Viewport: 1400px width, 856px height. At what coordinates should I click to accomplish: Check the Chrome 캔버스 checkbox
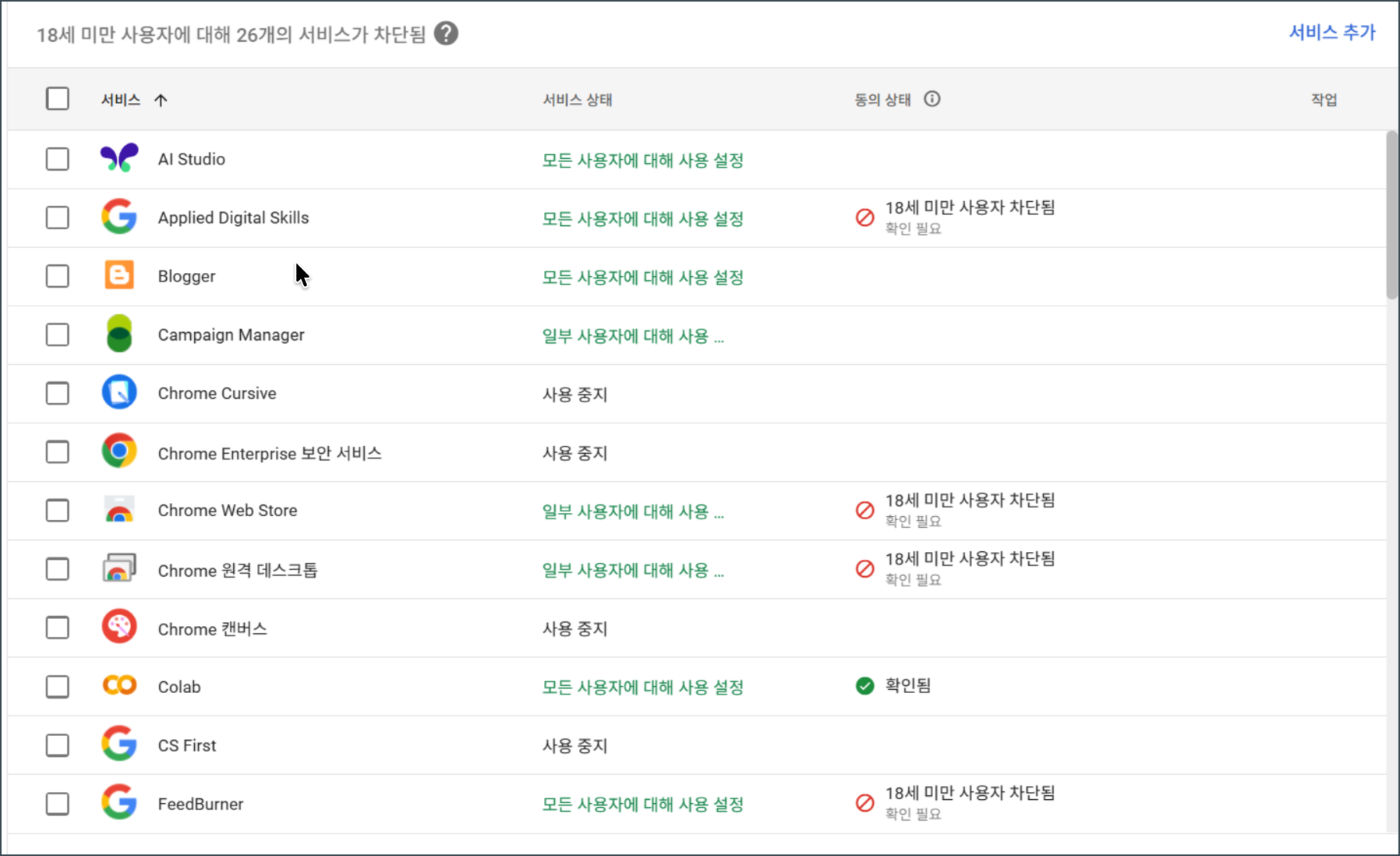tap(58, 628)
